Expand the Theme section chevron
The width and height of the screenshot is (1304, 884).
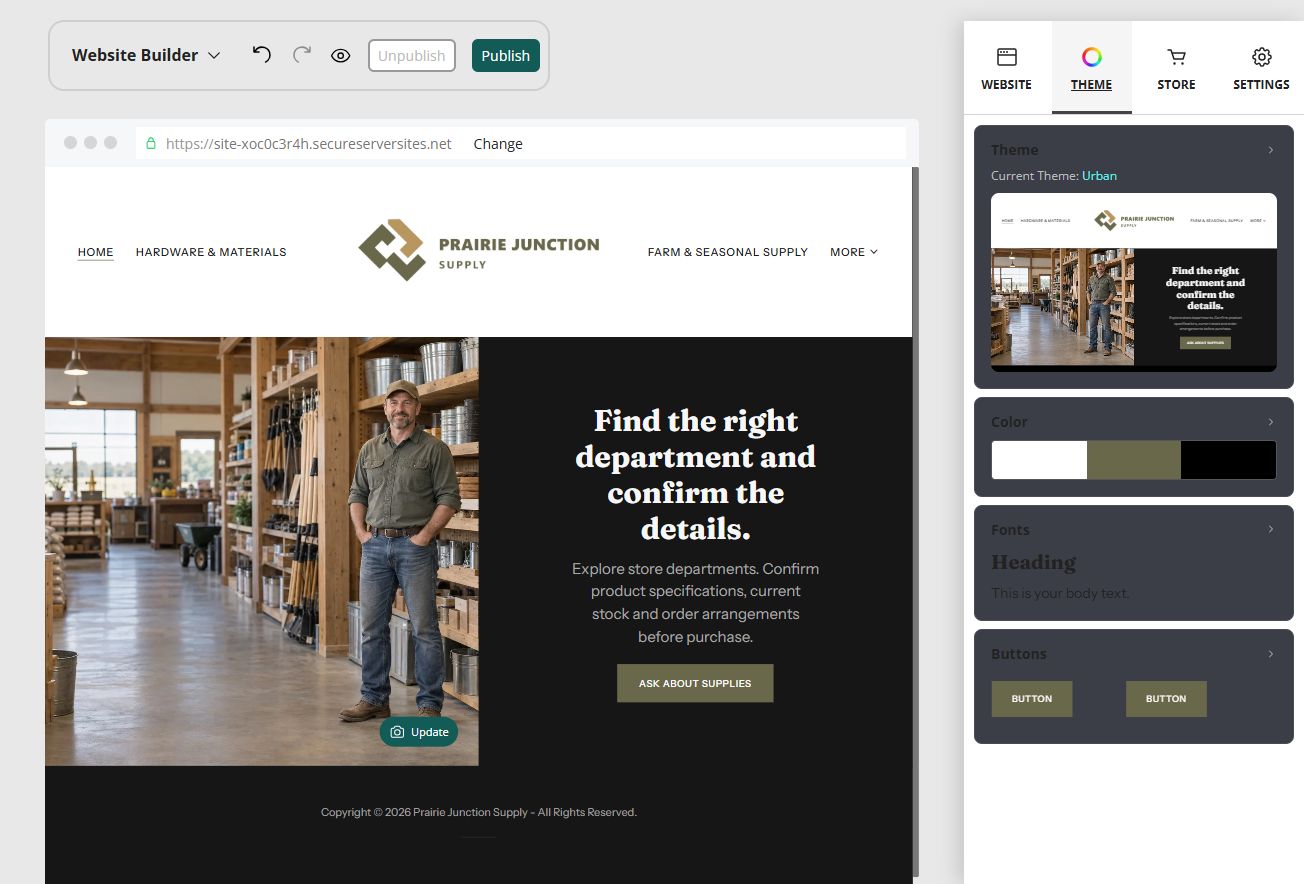click(1271, 150)
